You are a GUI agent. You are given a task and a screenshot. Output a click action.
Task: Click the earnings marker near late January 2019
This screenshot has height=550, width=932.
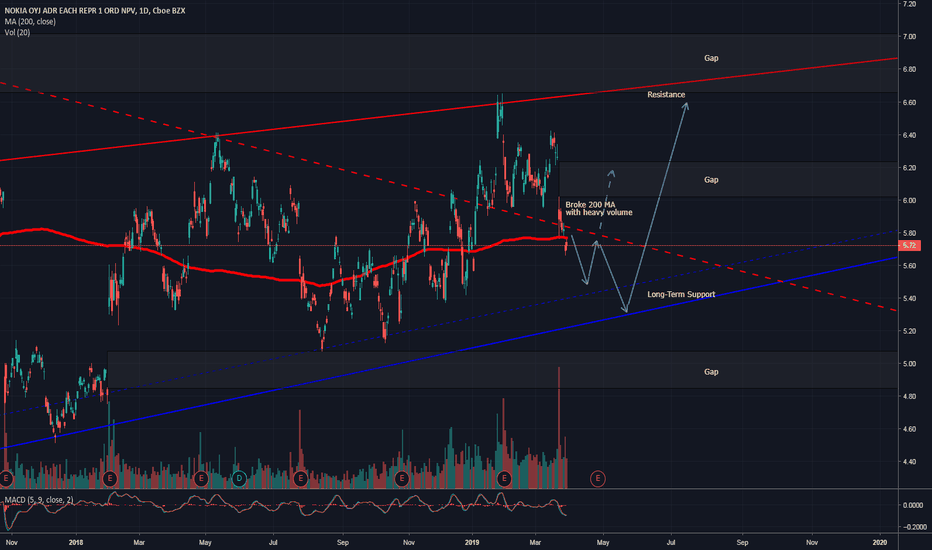504,478
